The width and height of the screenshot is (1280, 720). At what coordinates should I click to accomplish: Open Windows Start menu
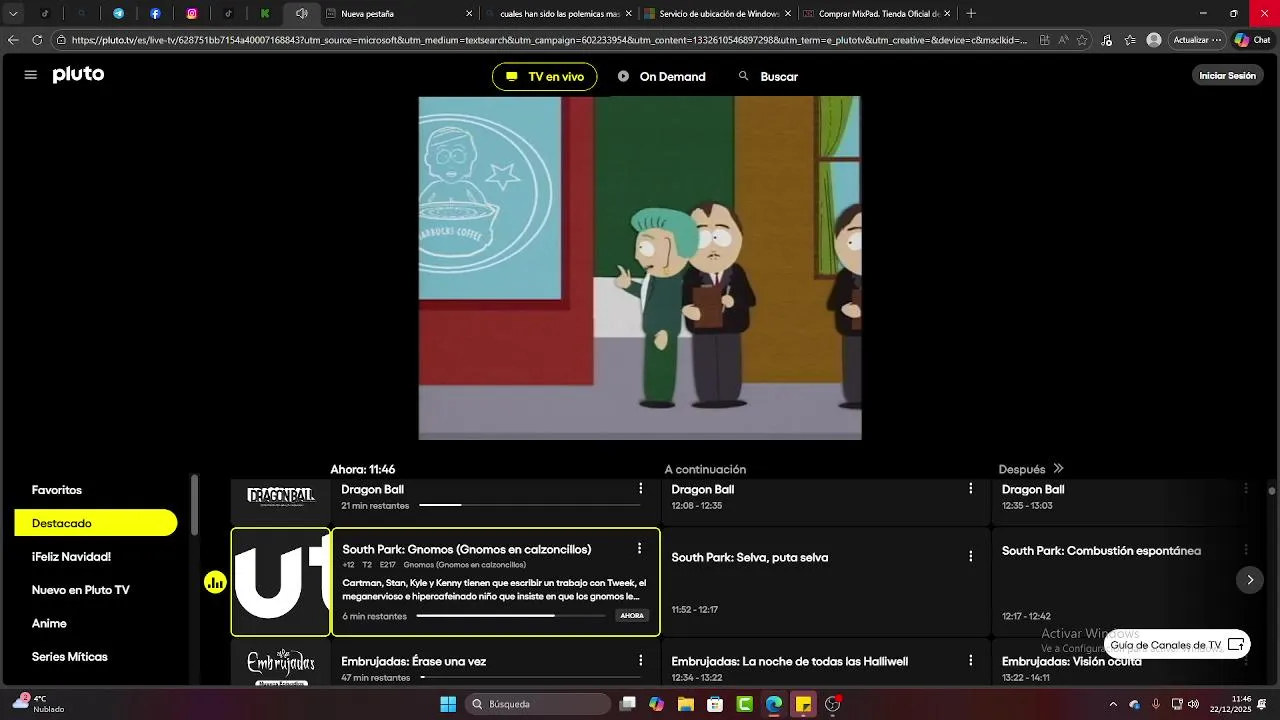(x=448, y=704)
